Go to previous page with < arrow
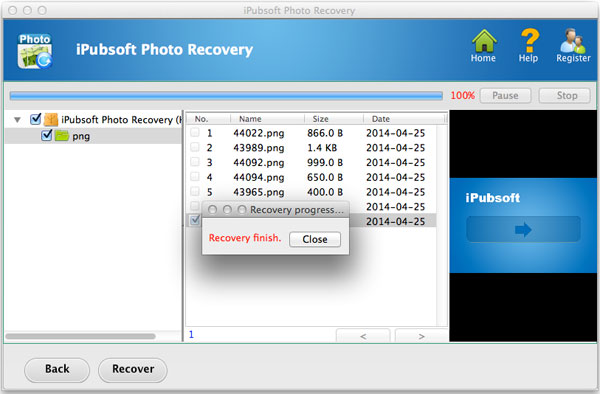Image resolution: width=600 pixels, height=394 pixels. click(x=363, y=336)
